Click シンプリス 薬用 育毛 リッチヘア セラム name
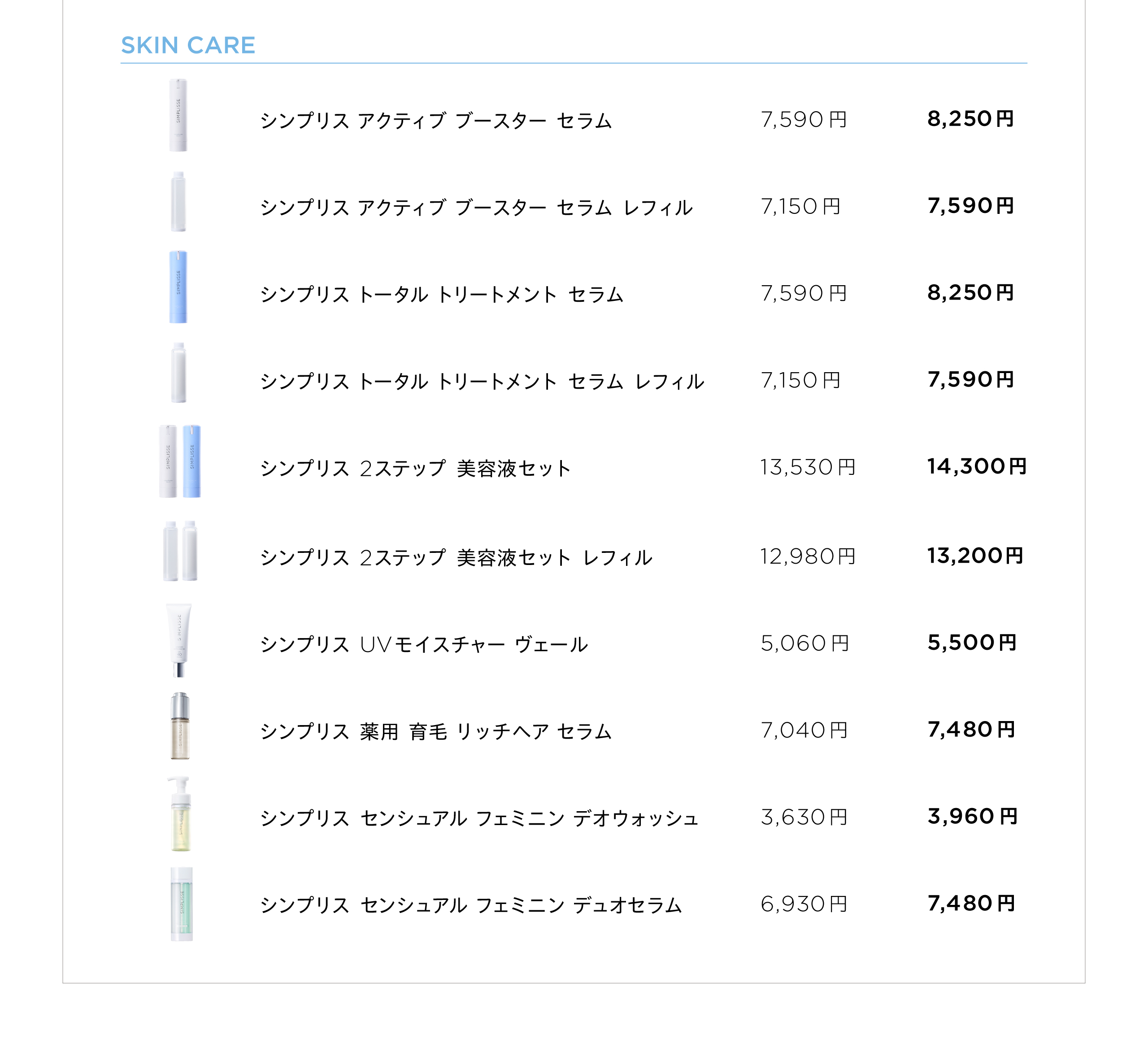 tap(436, 732)
